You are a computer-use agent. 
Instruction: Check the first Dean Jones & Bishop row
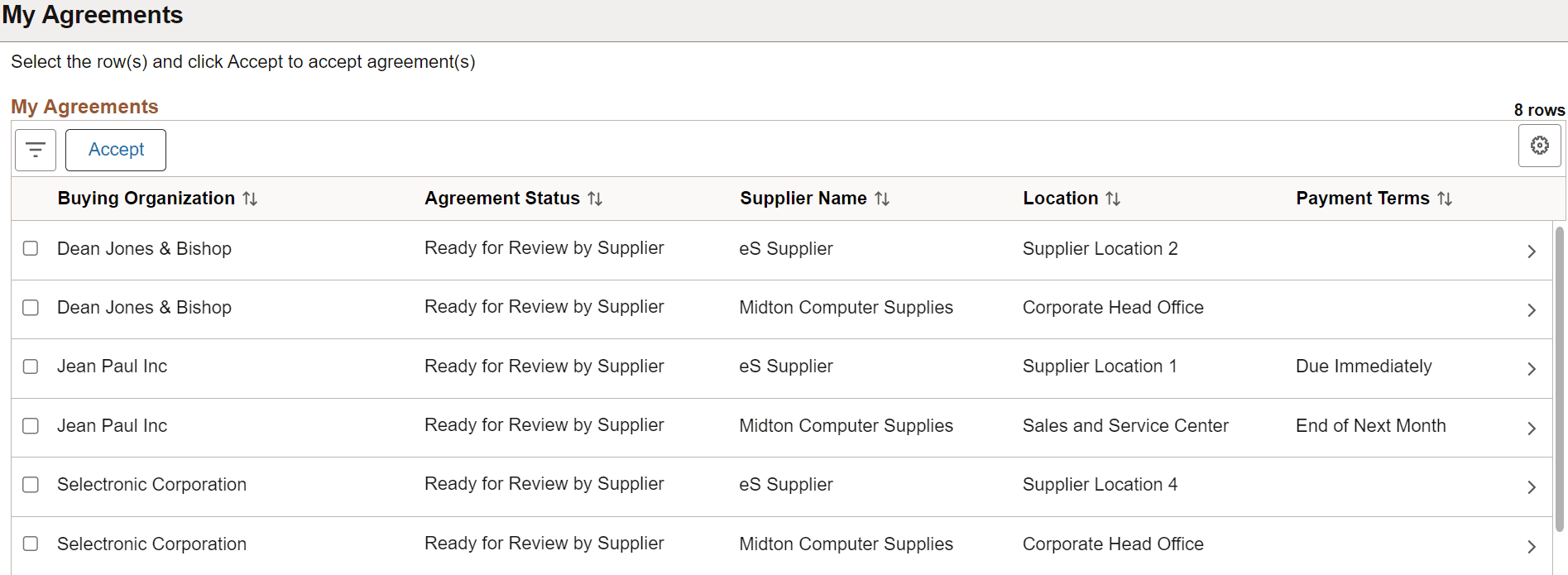point(31,248)
